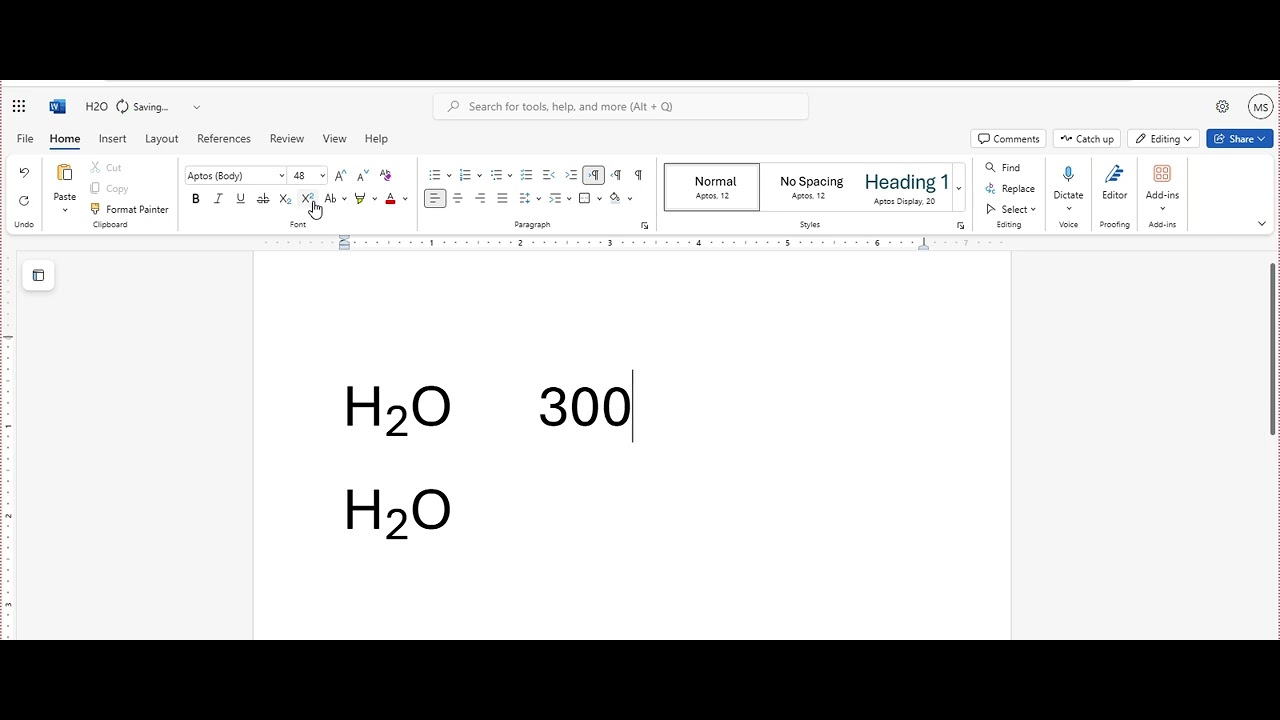Image resolution: width=1280 pixels, height=720 pixels.
Task: Click the red font color button
Action: coord(390,199)
